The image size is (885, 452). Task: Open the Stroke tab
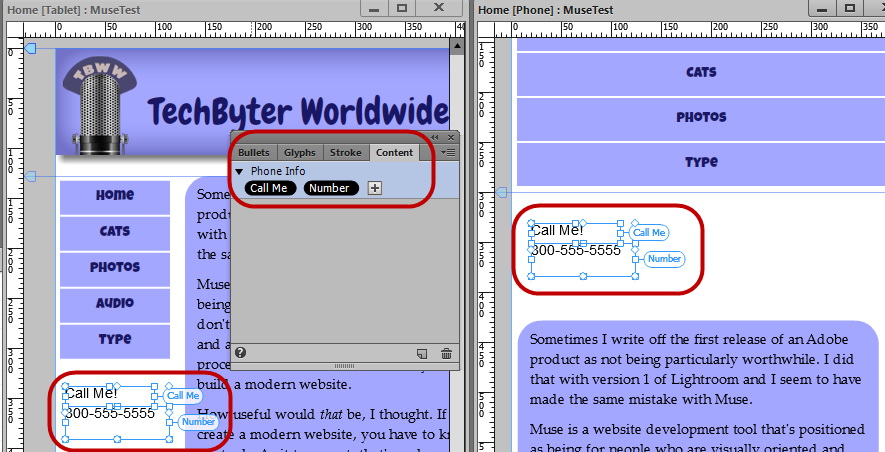pos(345,152)
